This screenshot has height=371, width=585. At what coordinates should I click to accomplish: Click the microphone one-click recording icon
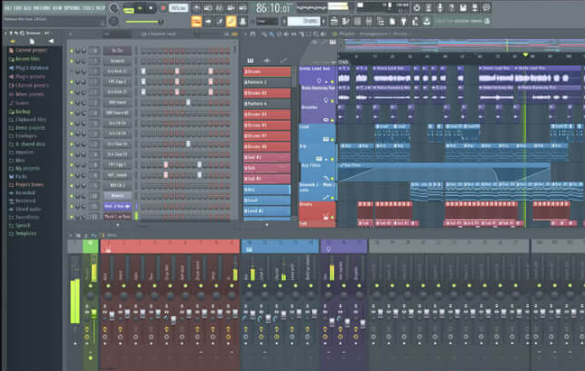pos(440,7)
